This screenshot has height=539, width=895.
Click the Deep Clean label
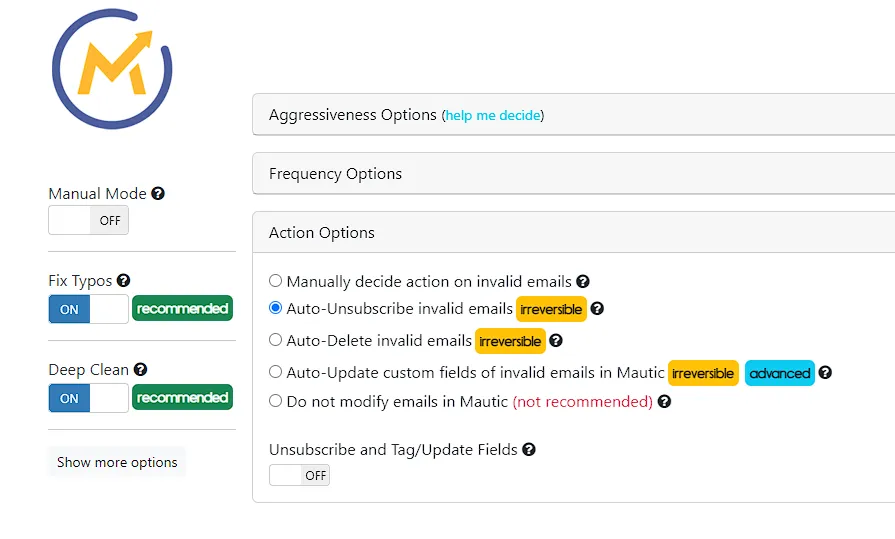(x=88, y=370)
